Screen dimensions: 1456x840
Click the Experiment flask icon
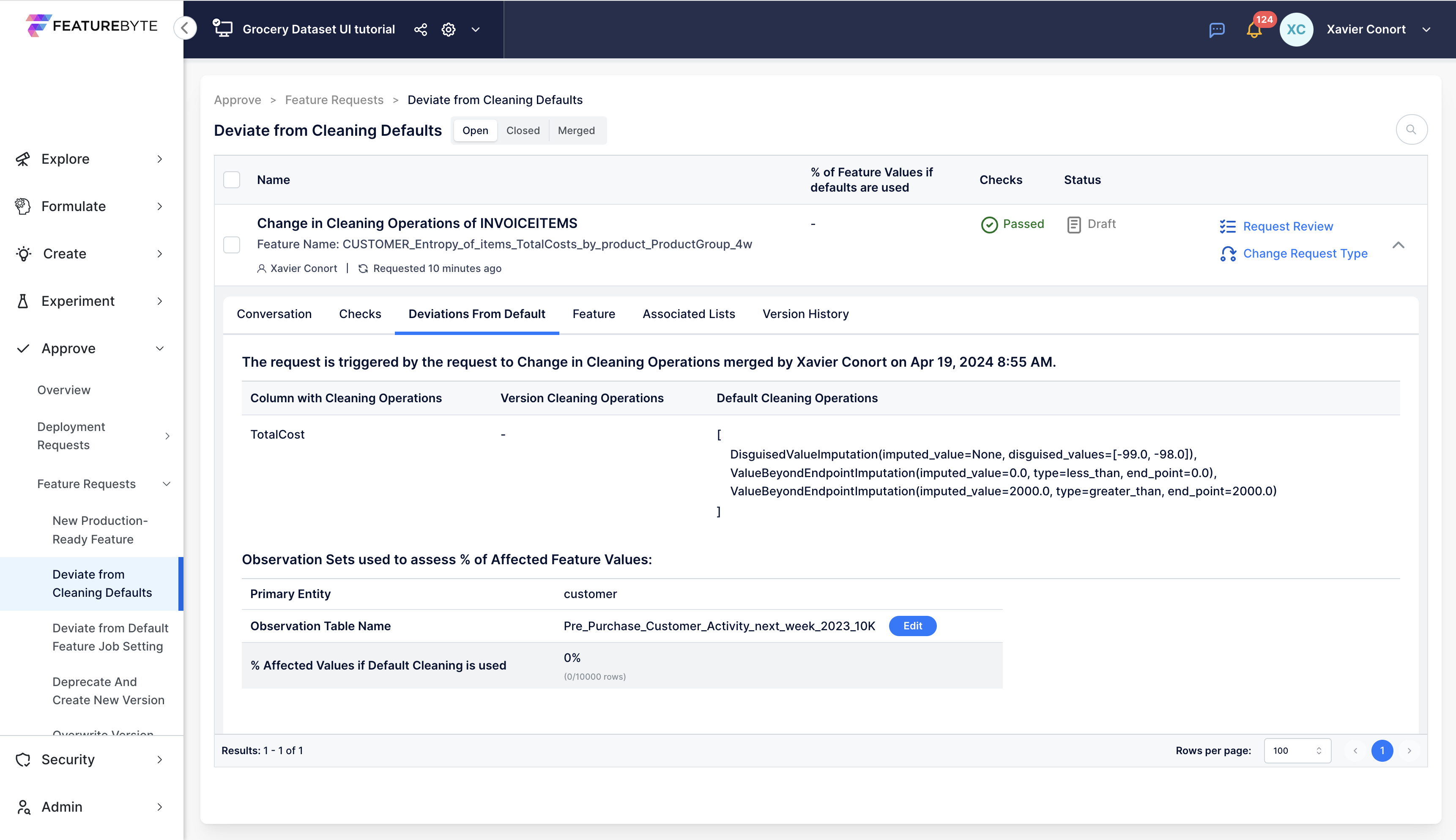tap(23, 301)
